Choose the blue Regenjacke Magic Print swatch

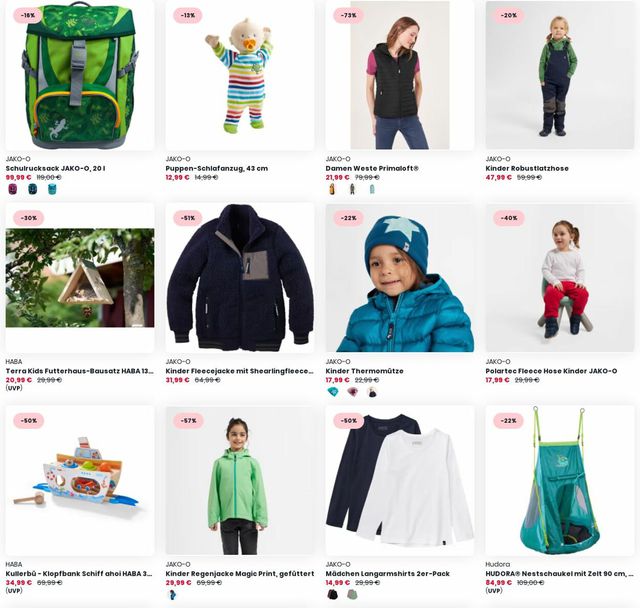pos(172,595)
